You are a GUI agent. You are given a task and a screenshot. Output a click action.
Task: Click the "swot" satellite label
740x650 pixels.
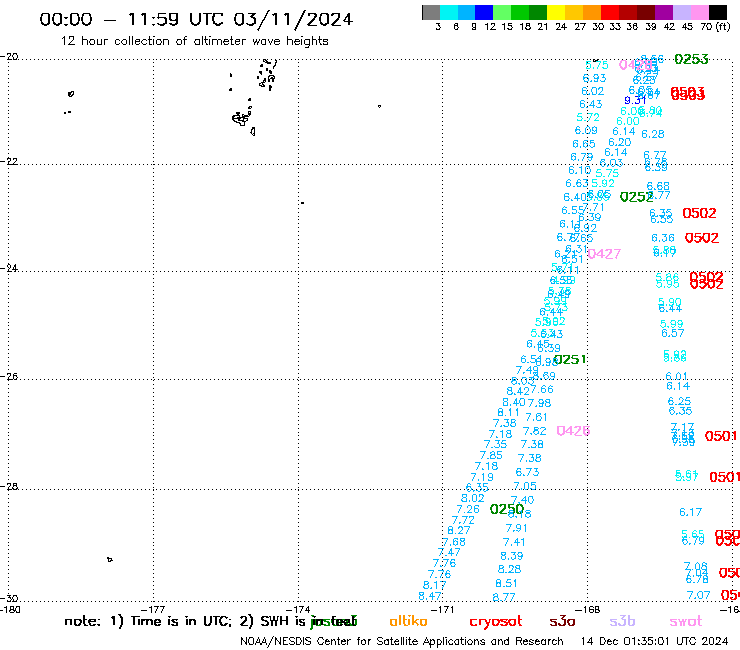686,622
